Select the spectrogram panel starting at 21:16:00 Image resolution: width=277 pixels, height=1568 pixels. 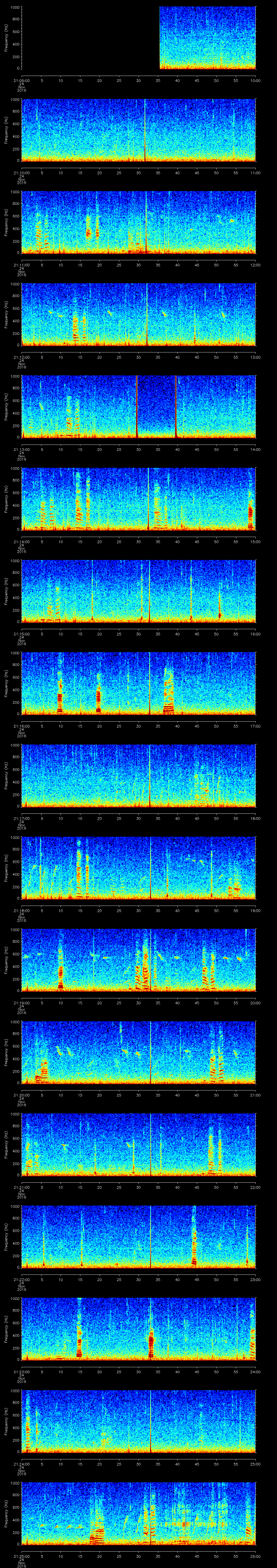point(138,683)
